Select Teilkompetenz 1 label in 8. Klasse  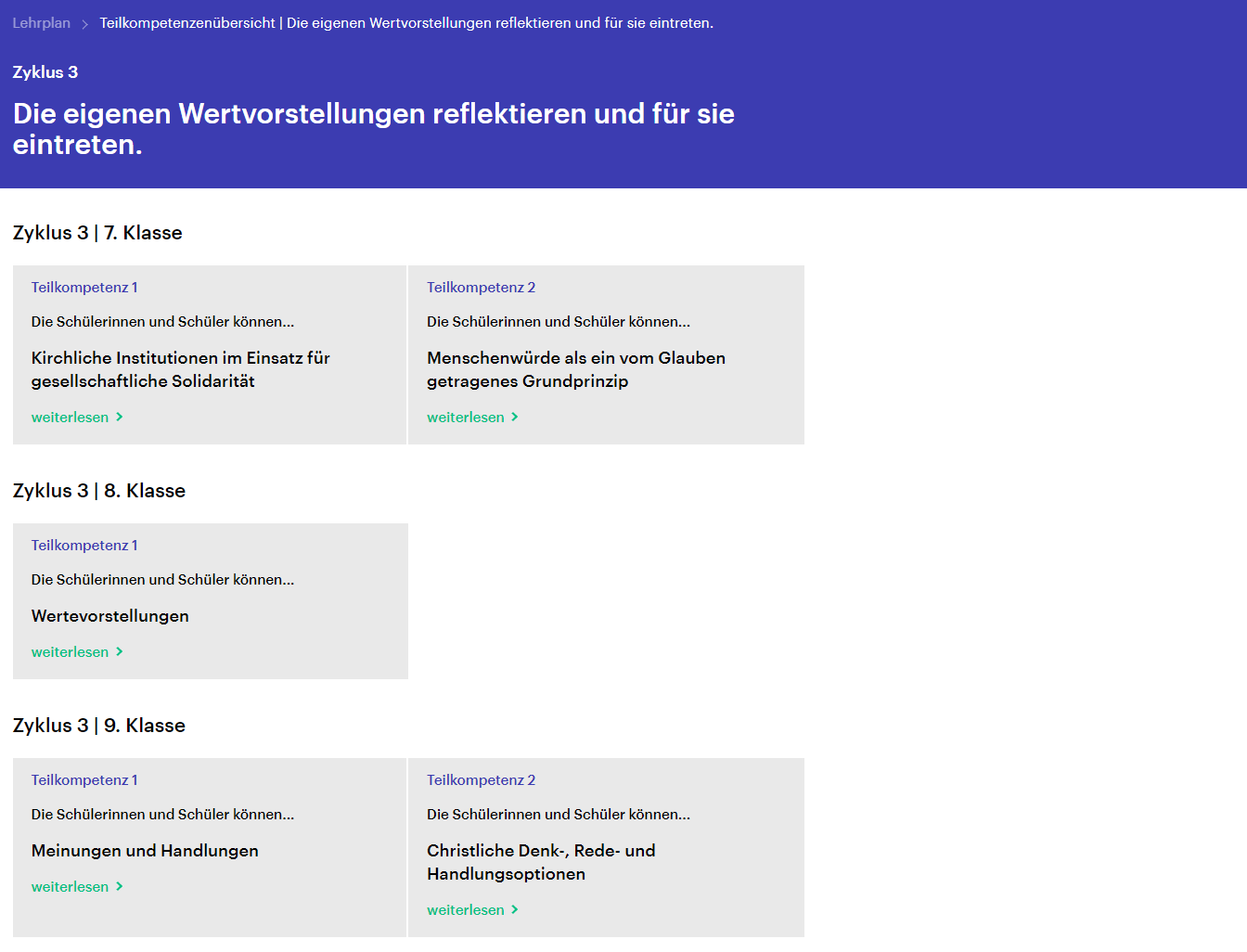tap(84, 546)
